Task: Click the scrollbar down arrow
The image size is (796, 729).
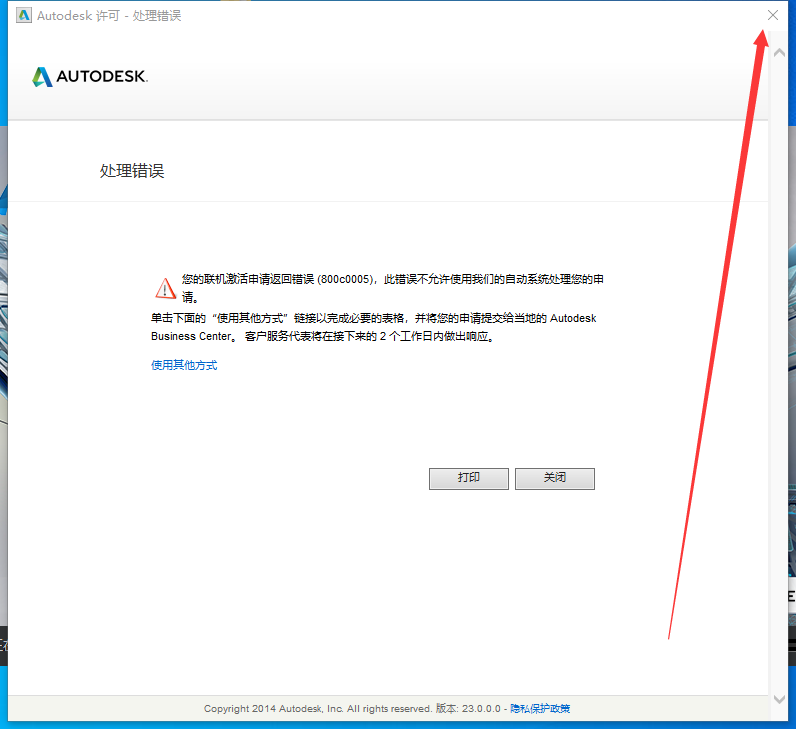Action: (x=779, y=700)
